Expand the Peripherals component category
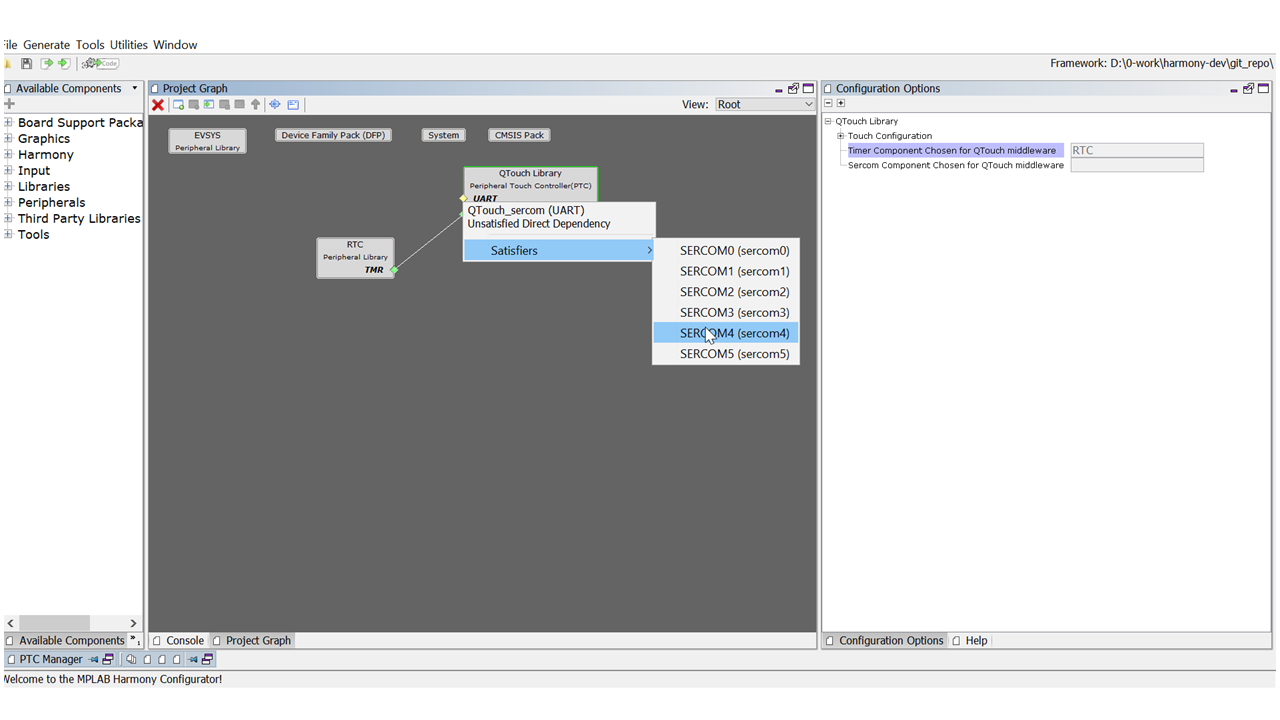This screenshot has height=720, width=1280. coord(9,203)
